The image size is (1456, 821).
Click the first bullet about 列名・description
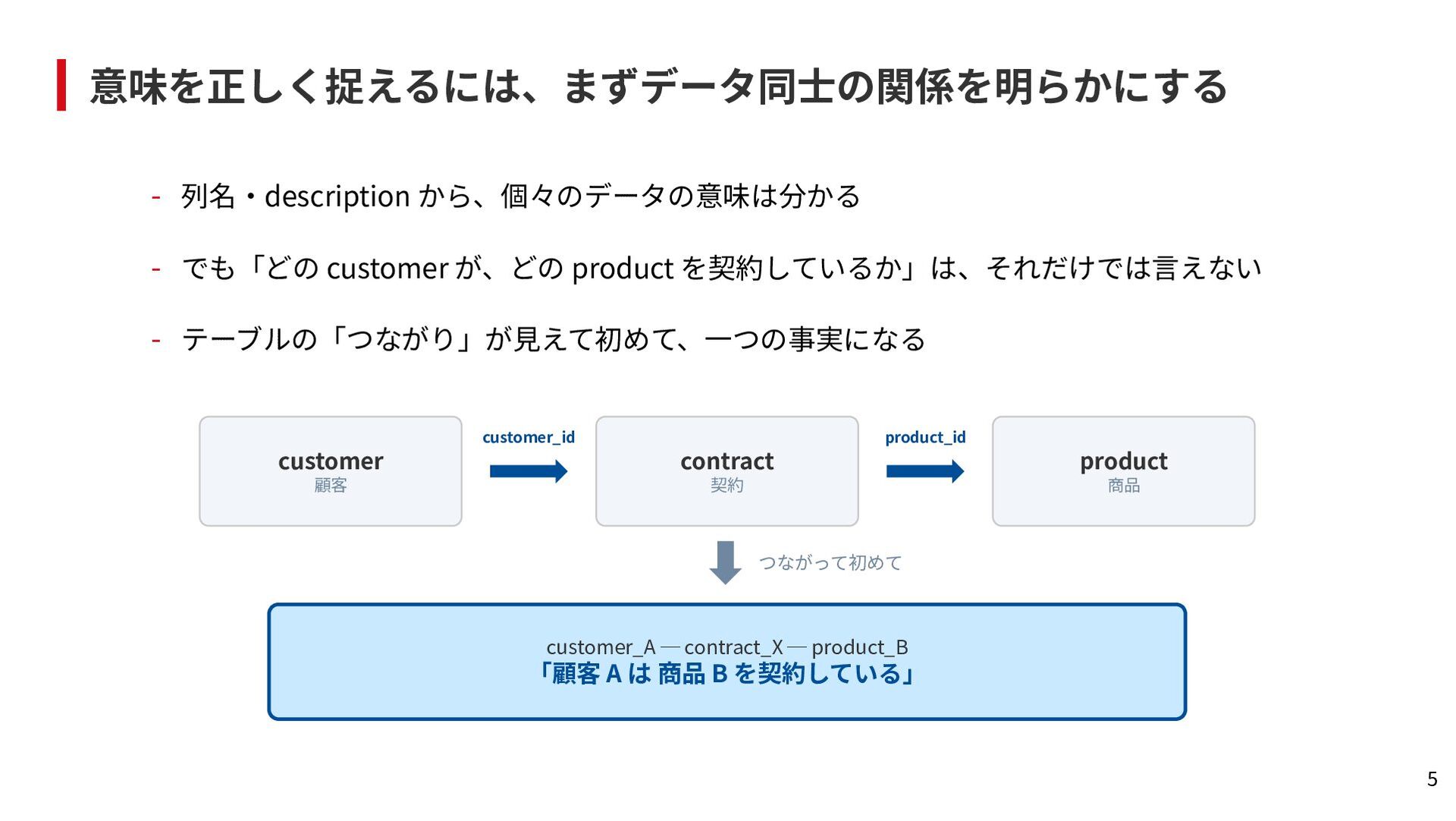pos(521,197)
